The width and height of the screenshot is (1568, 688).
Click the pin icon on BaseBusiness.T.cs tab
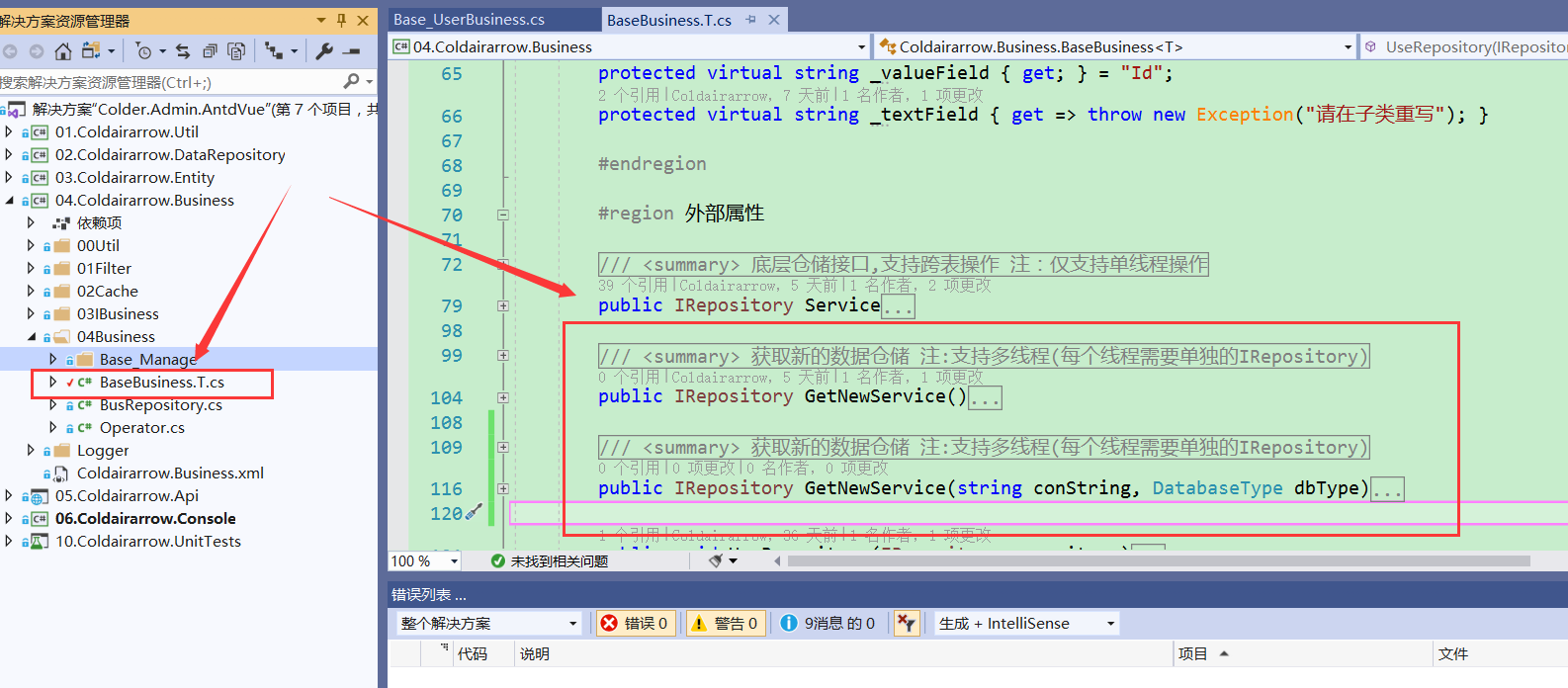click(x=751, y=20)
